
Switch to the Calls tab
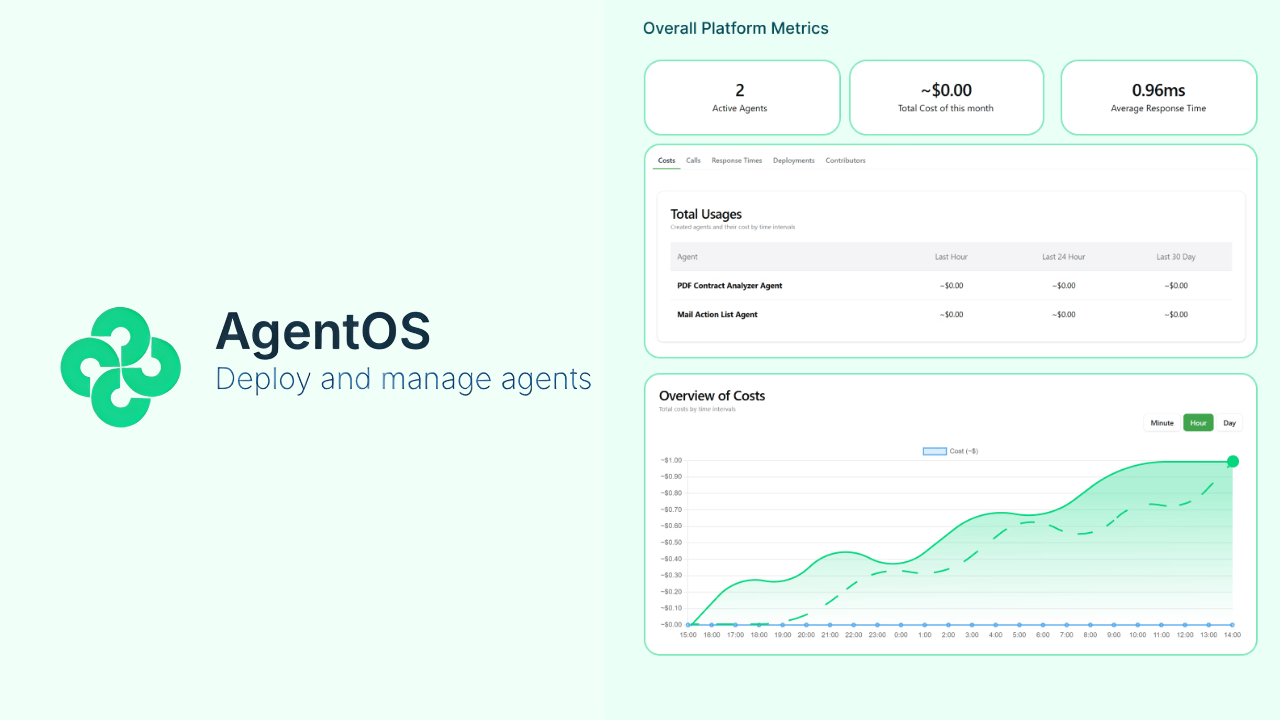[x=693, y=160]
